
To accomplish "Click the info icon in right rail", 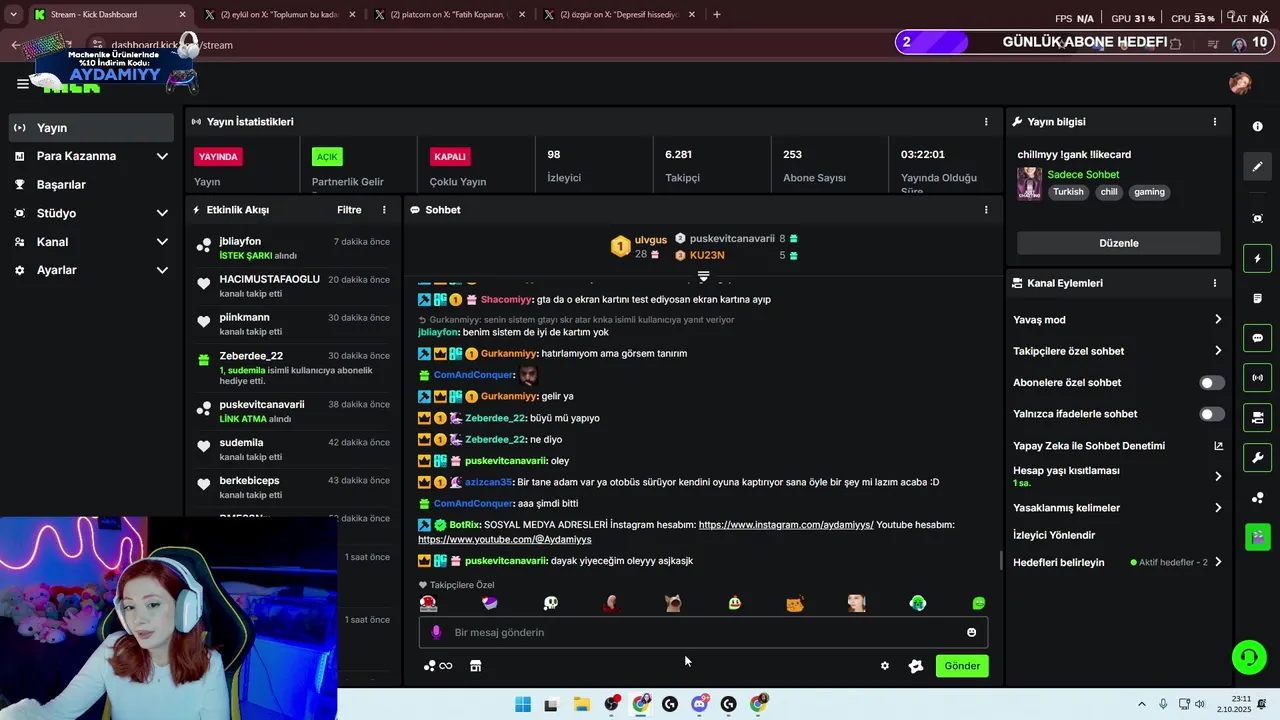I will (1258, 127).
